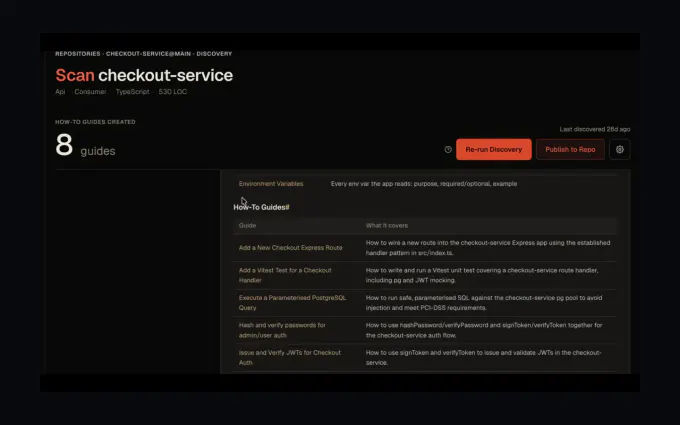
Task: Click the 530 LOC label
Action: point(173,92)
